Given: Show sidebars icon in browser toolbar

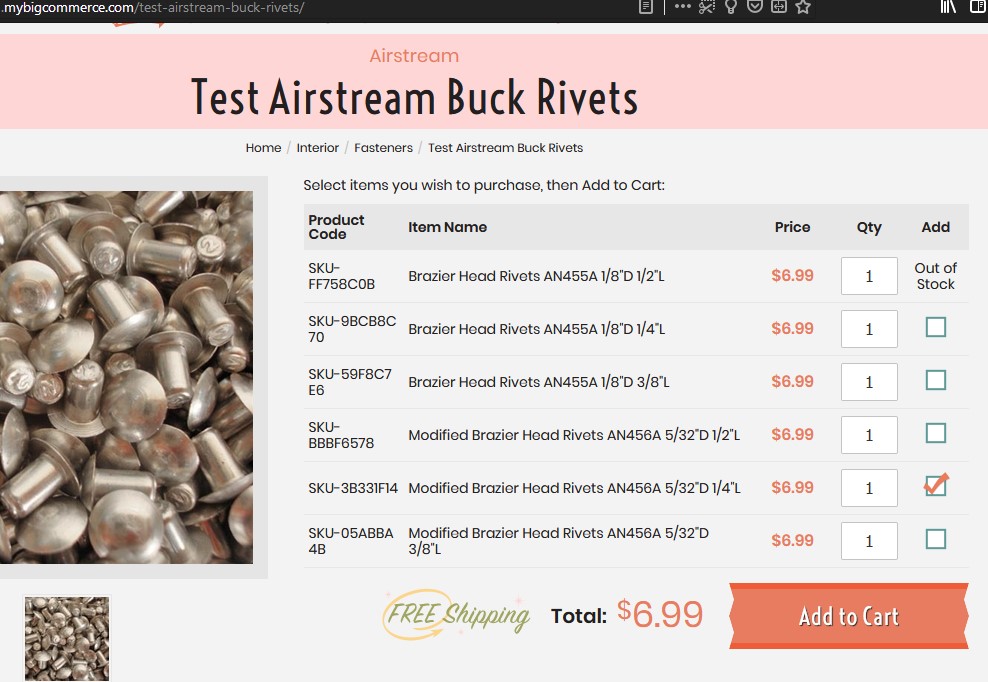Looking at the screenshot, I should click(x=979, y=7).
